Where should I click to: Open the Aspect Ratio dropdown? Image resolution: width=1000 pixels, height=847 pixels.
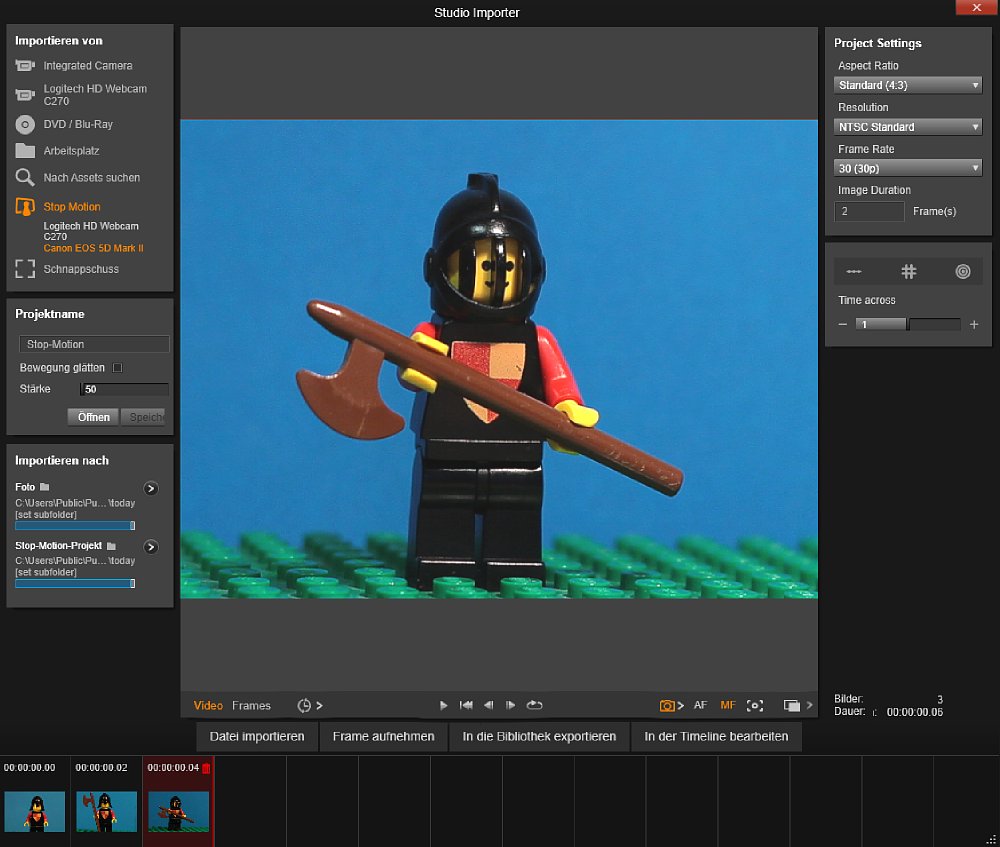point(908,85)
